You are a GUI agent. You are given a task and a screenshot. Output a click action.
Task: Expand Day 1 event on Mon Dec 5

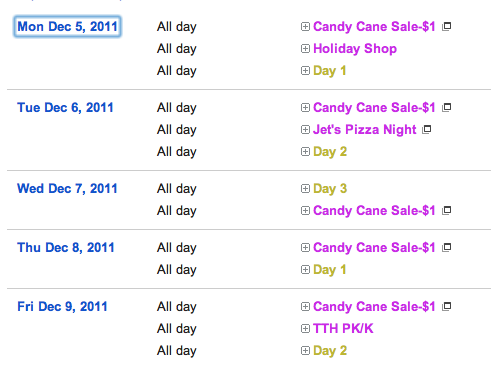pos(305,71)
